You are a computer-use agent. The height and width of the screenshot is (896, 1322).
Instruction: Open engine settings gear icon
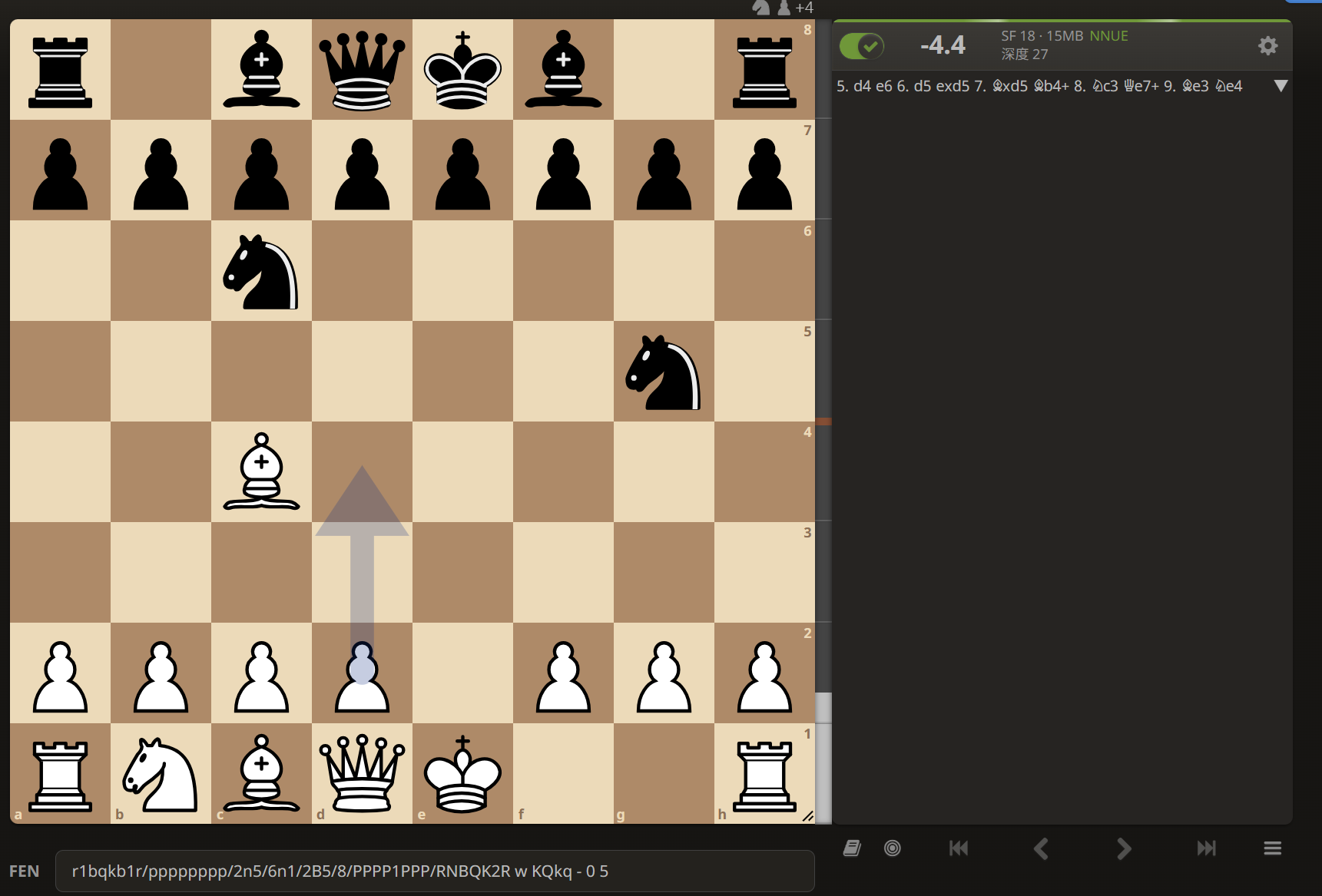(x=1267, y=46)
